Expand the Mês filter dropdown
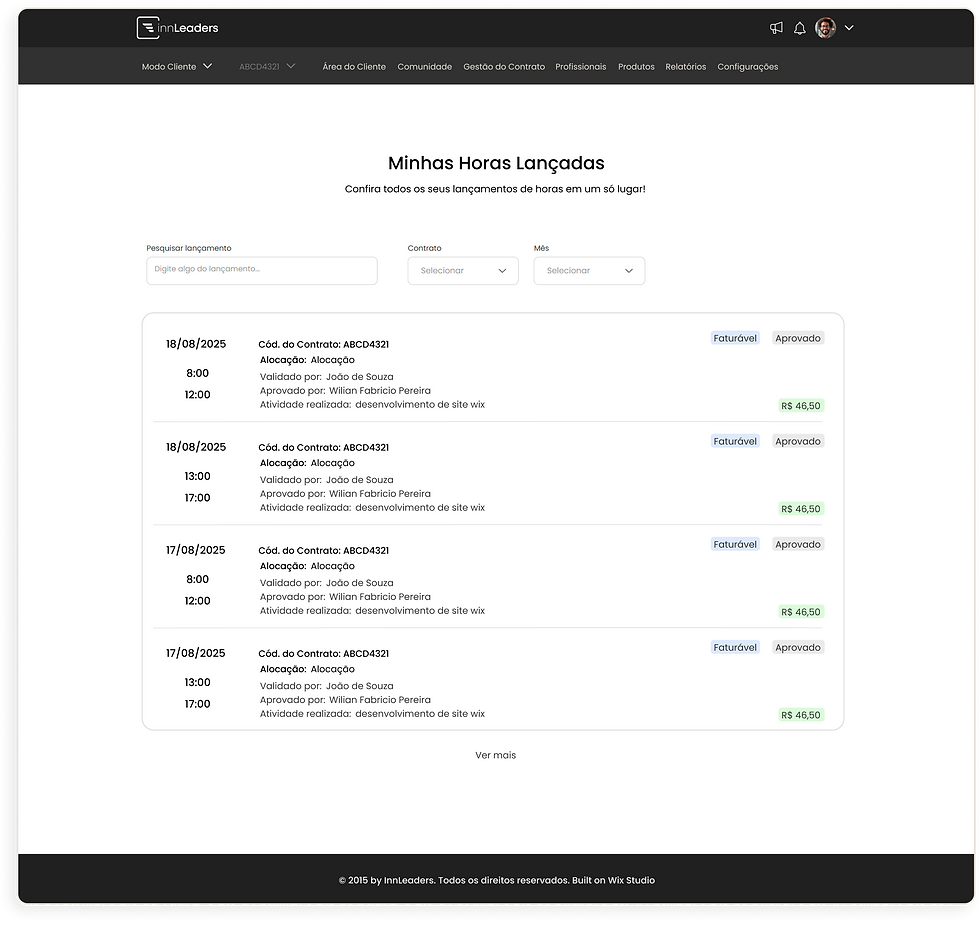Screen dimensions: 980x926 coord(589,271)
